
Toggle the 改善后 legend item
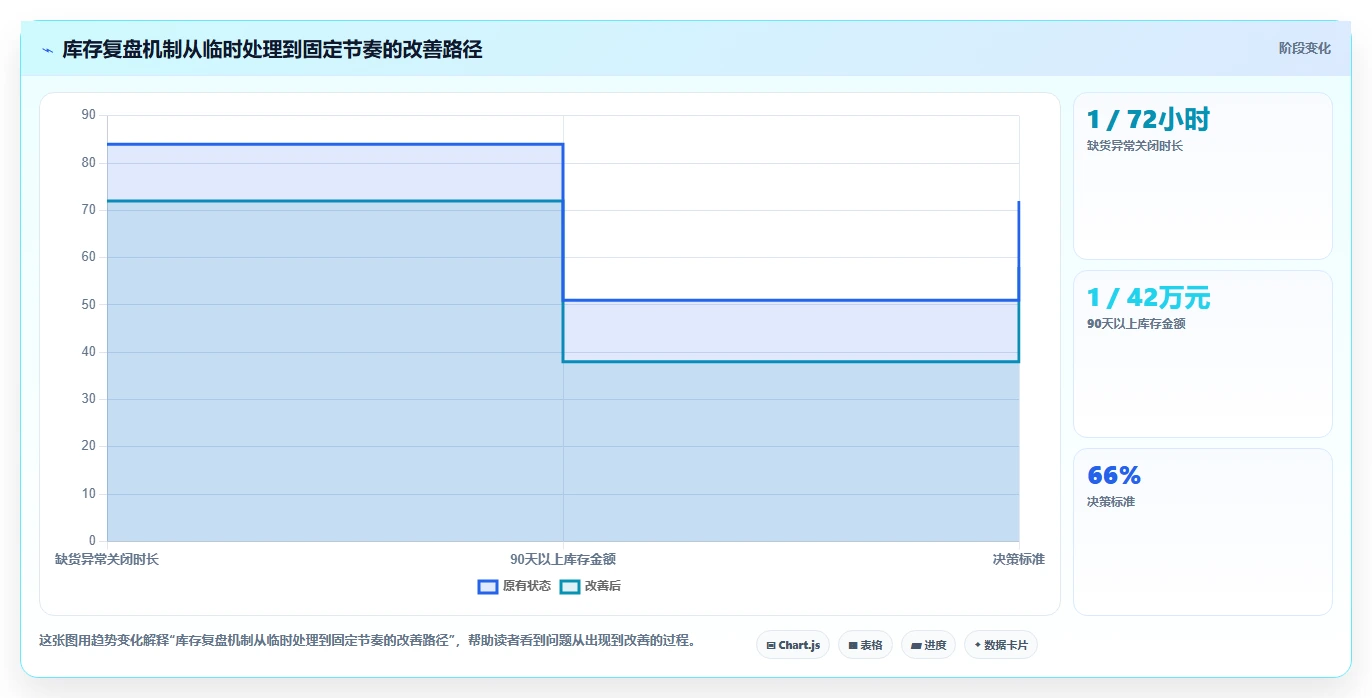tap(590, 586)
